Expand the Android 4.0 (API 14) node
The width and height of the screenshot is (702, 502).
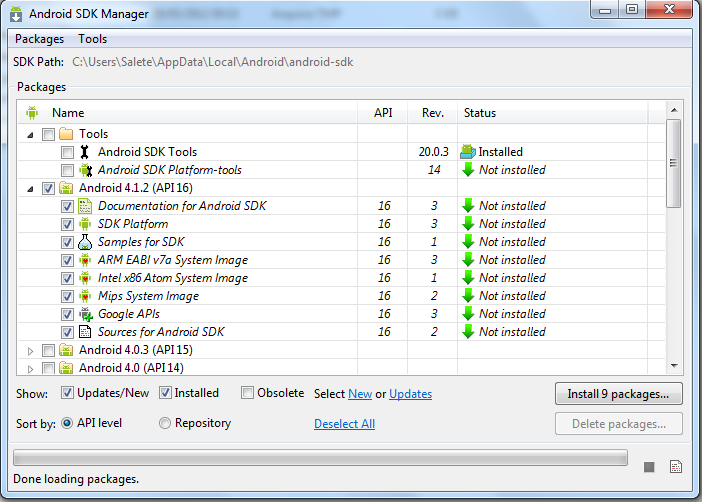click(x=30, y=369)
